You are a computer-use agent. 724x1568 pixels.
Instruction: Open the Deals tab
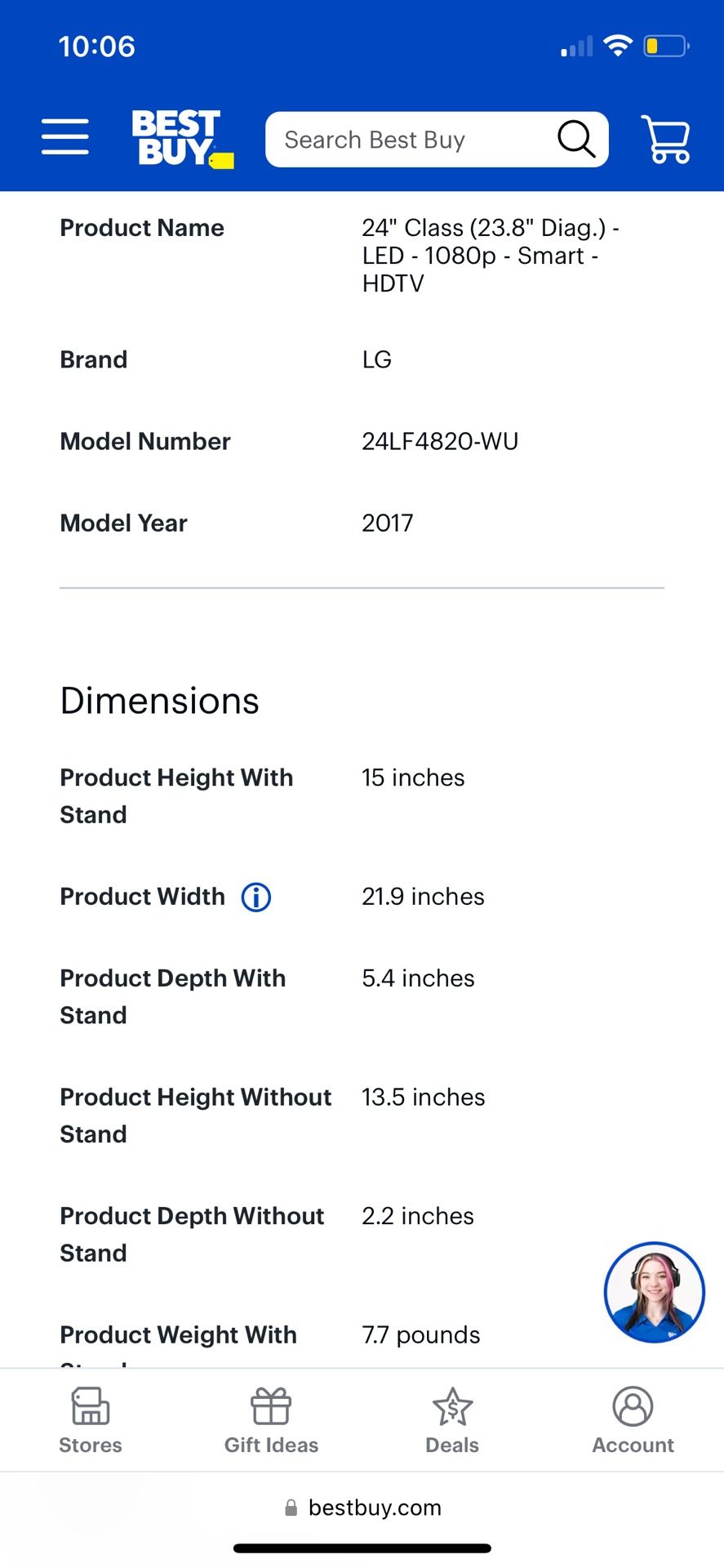point(452,1421)
